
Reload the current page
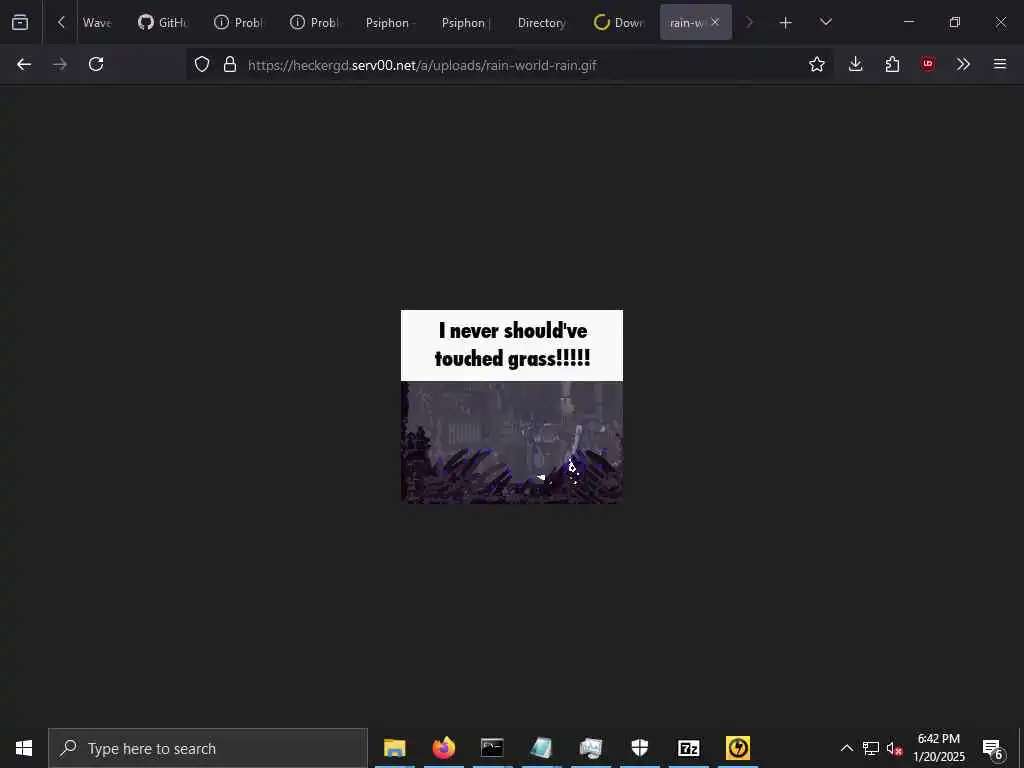96,64
